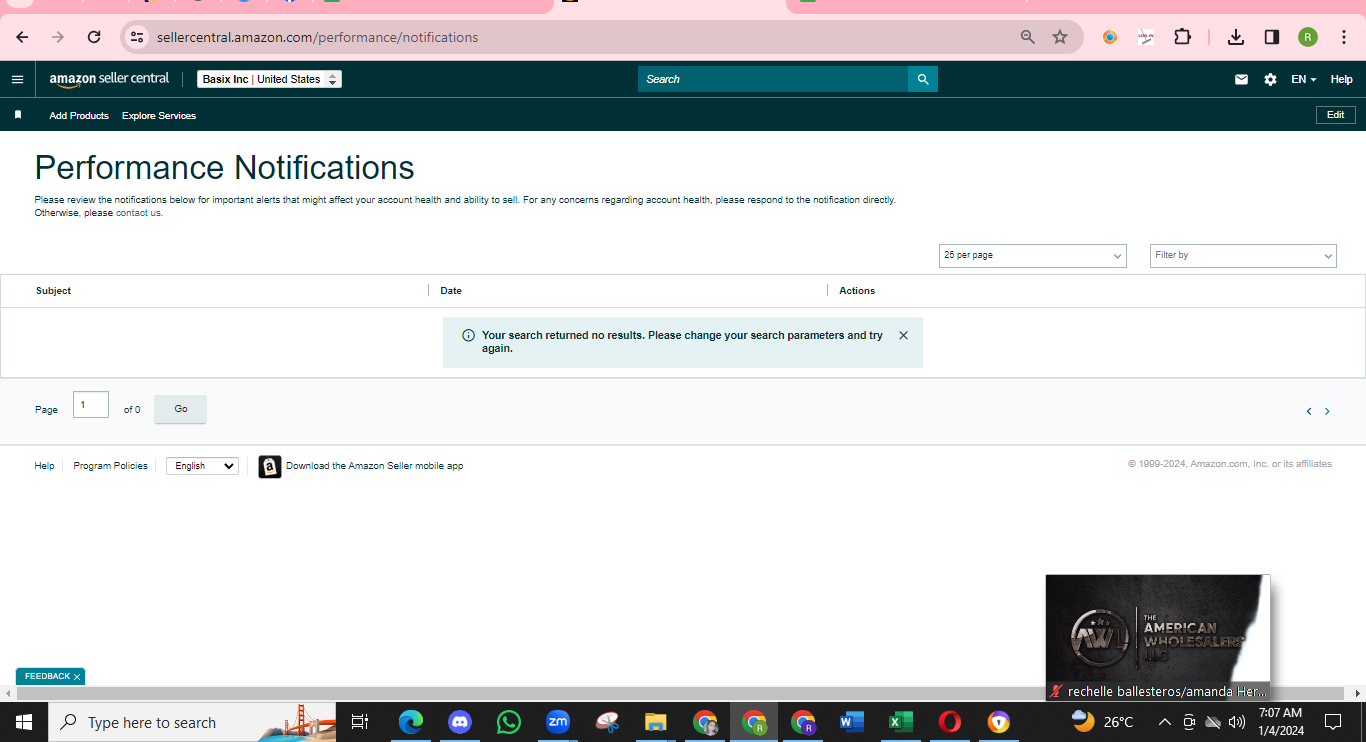Image resolution: width=1366 pixels, height=742 pixels.
Task: Click the page number input field
Action: 91,405
